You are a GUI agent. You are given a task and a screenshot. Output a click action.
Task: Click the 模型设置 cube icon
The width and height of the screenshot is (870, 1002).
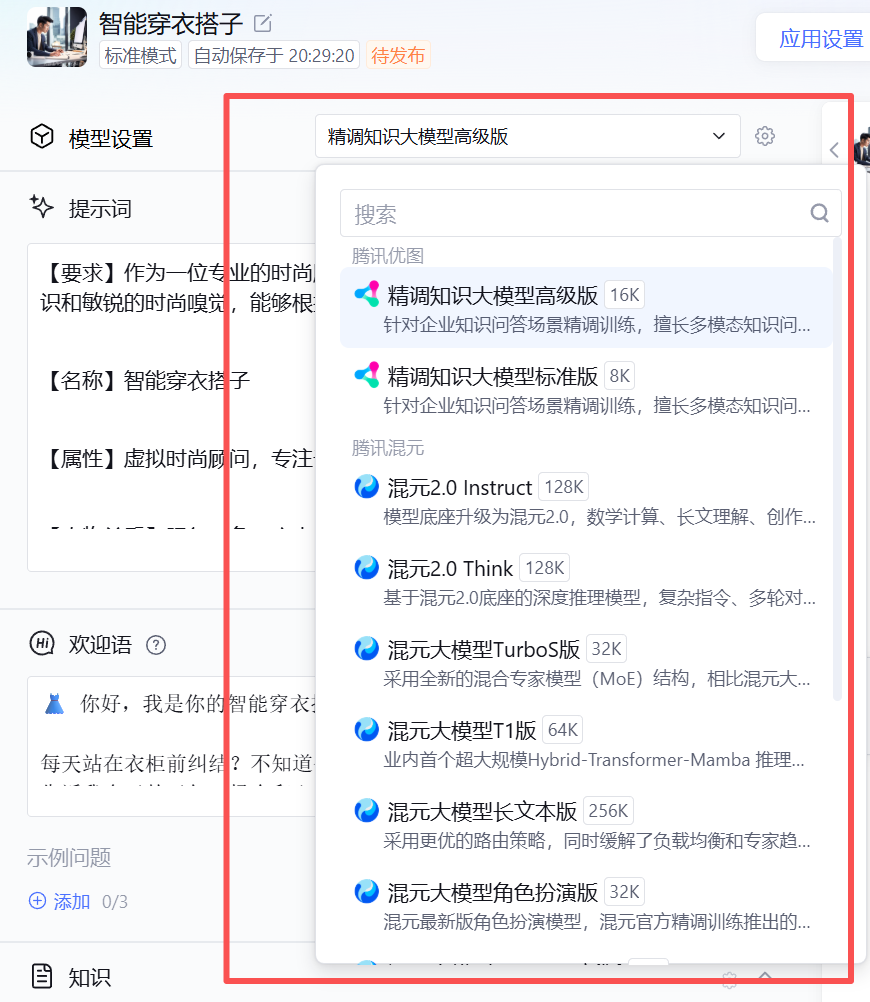point(42,137)
